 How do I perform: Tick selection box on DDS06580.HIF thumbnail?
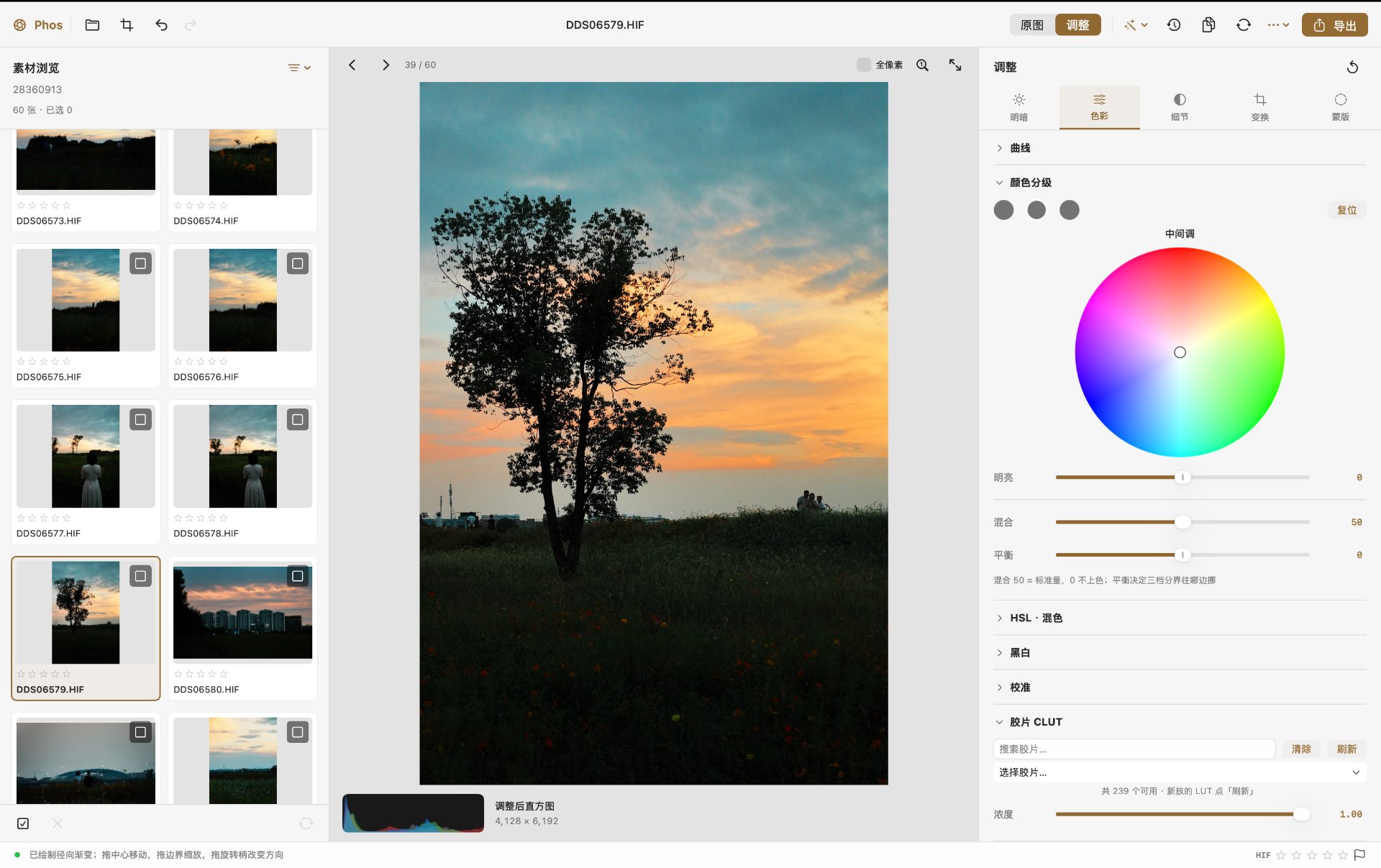pos(297,576)
